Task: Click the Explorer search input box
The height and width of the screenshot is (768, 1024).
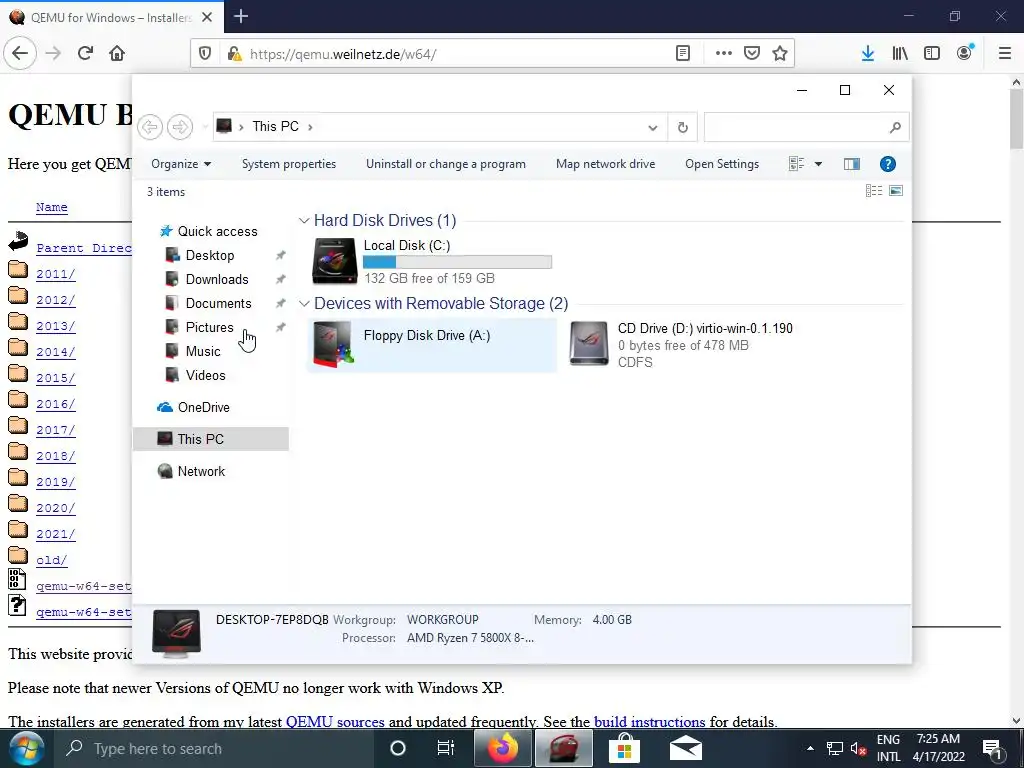Action: pyautogui.click(x=796, y=127)
